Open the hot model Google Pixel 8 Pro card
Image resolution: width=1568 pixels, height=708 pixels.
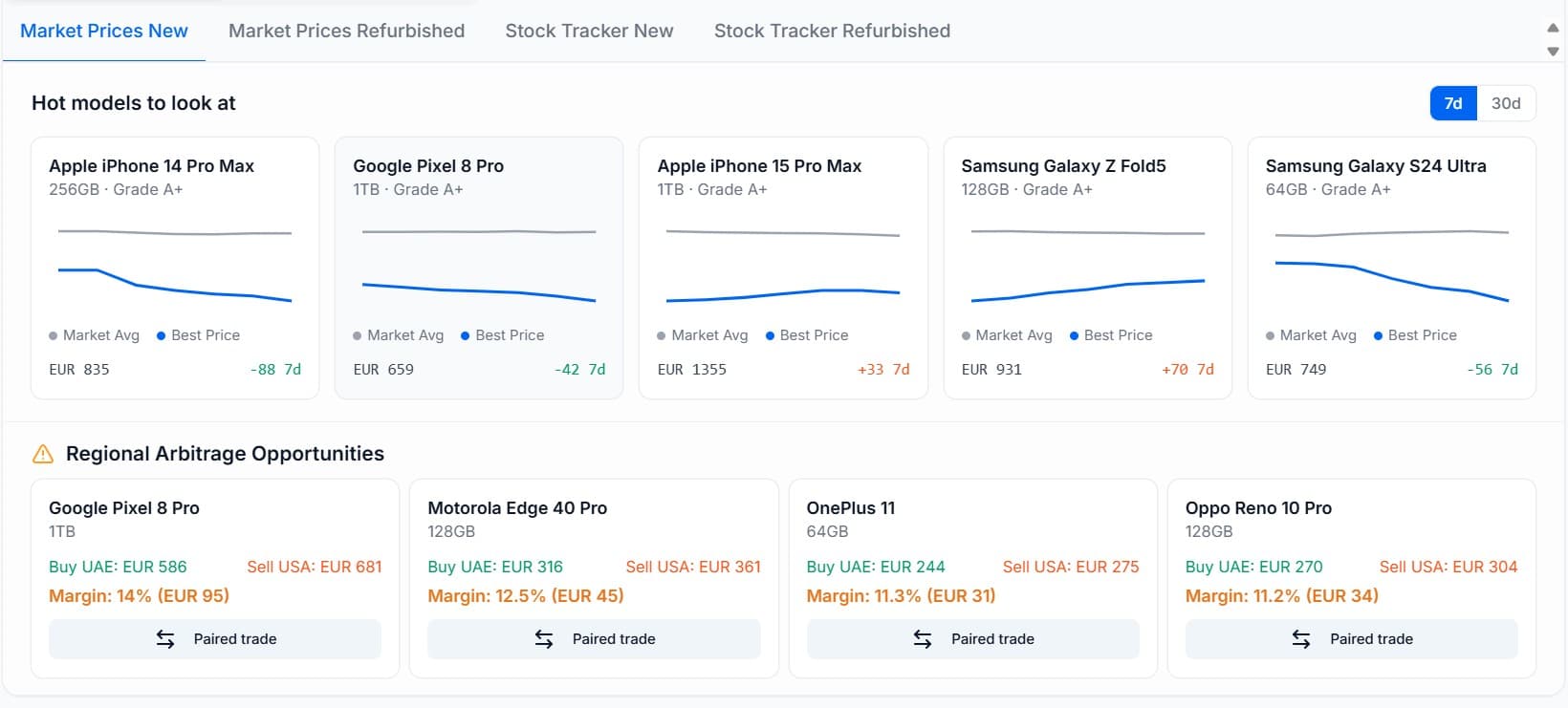tap(479, 268)
